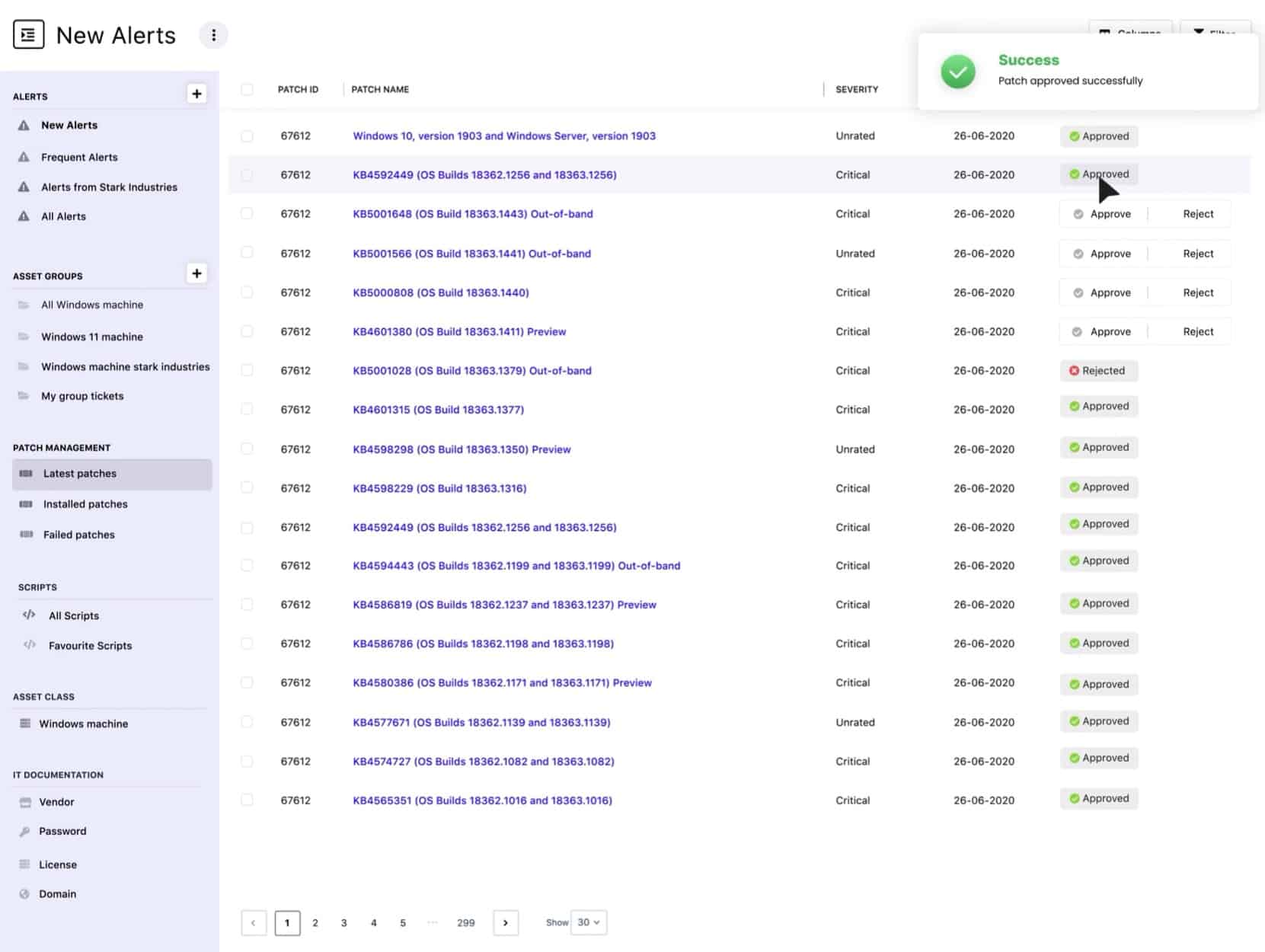Select the checkbox for KB5001648 row
1265x952 pixels.
click(247, 214)
